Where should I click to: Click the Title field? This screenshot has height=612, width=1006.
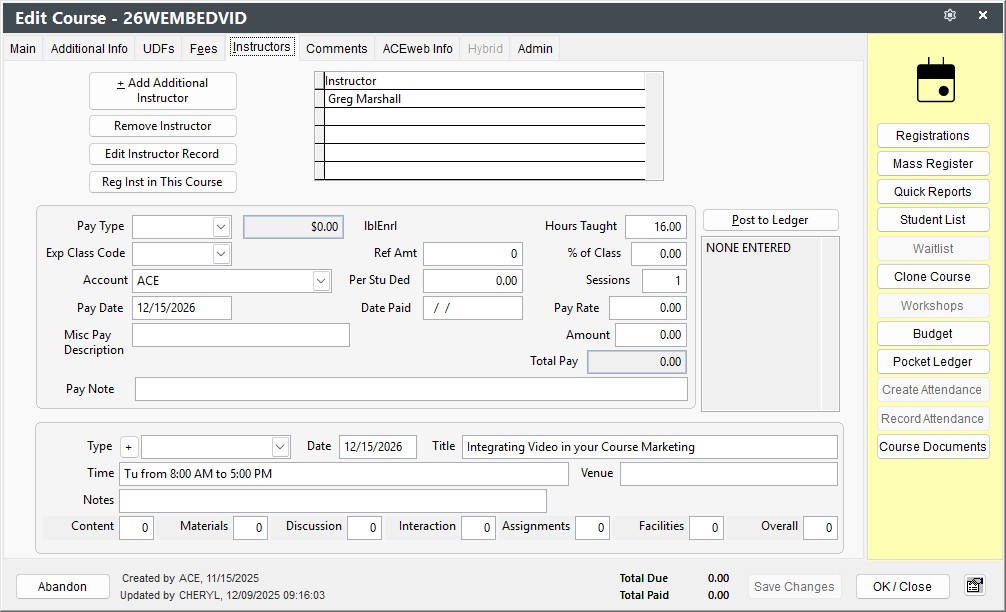click(x=650, y=447)
